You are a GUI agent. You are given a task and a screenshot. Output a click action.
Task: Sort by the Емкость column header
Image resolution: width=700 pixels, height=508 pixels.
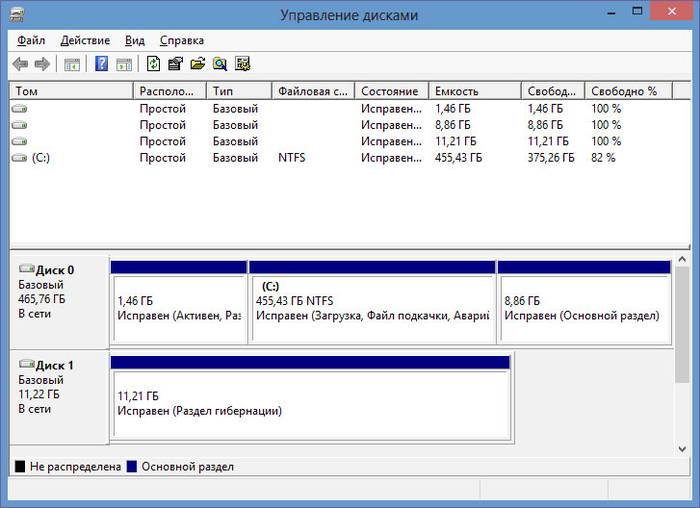(474, 91)
